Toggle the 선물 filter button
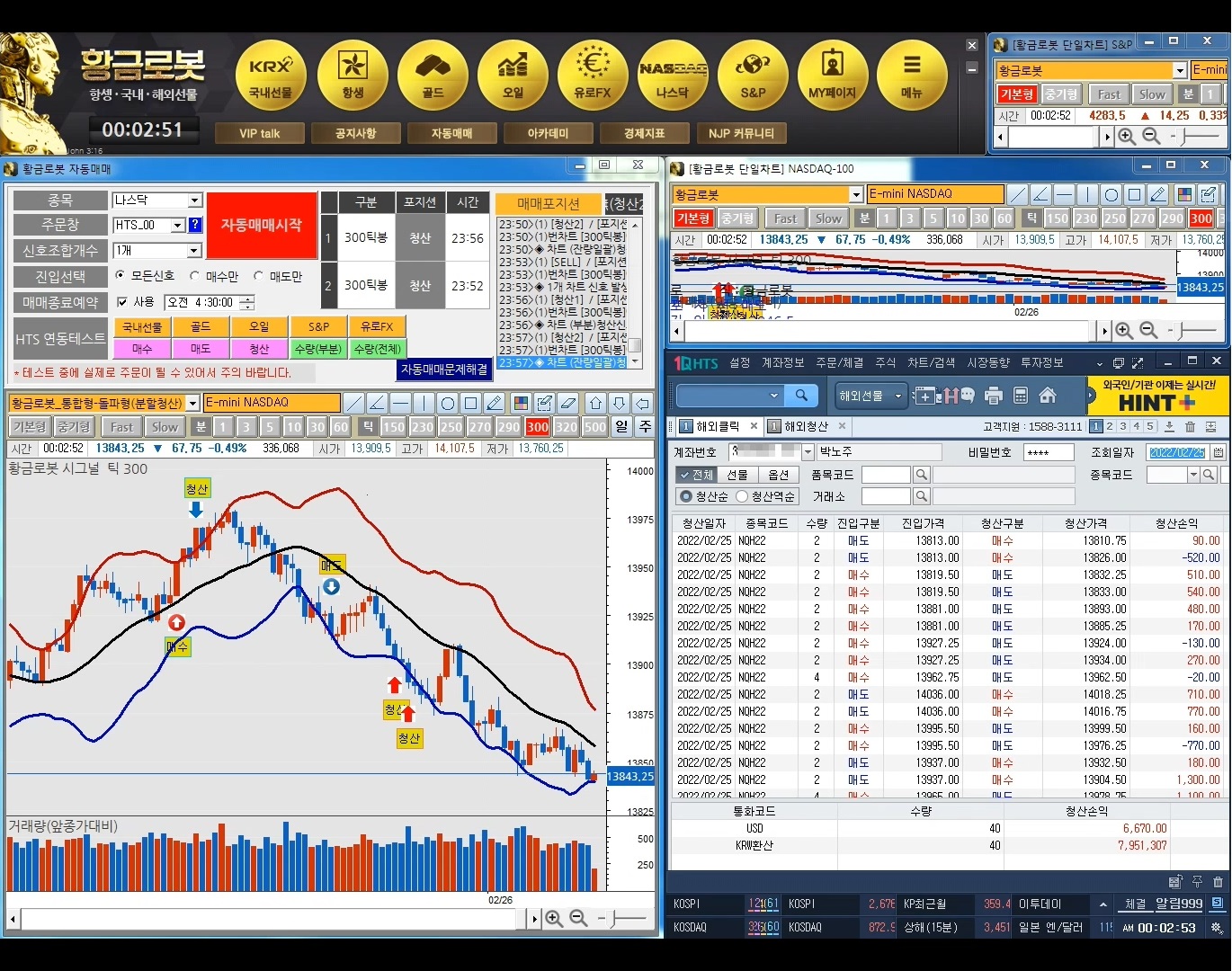This screenshot has width=1232, height=971. [737, 475]
